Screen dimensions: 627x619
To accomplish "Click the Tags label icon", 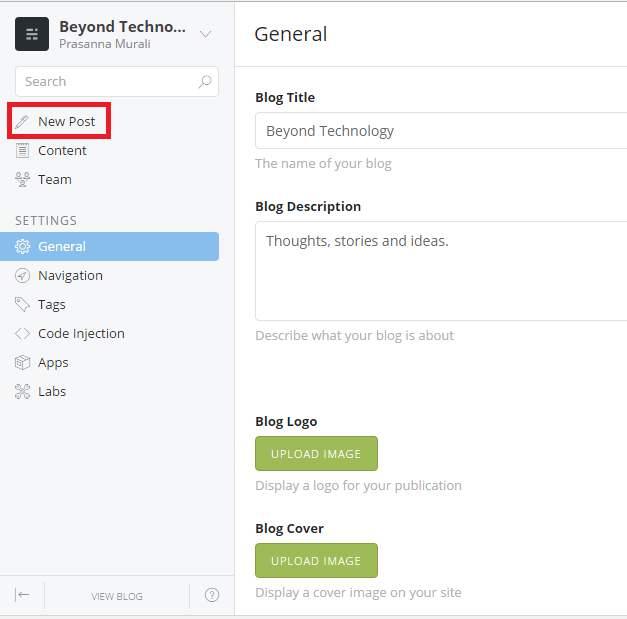I will coord(22,305).
